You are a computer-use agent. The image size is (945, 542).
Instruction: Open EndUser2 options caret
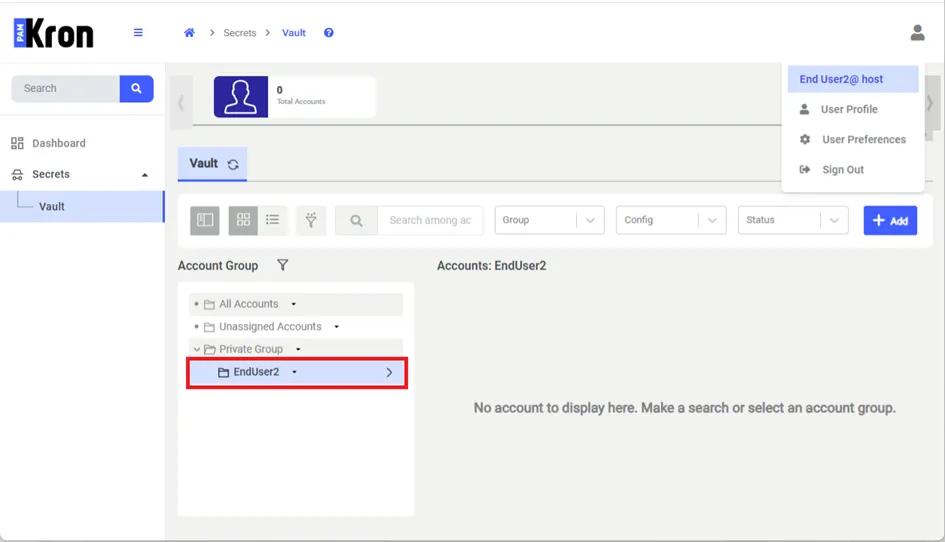click(x=294, y=372)
